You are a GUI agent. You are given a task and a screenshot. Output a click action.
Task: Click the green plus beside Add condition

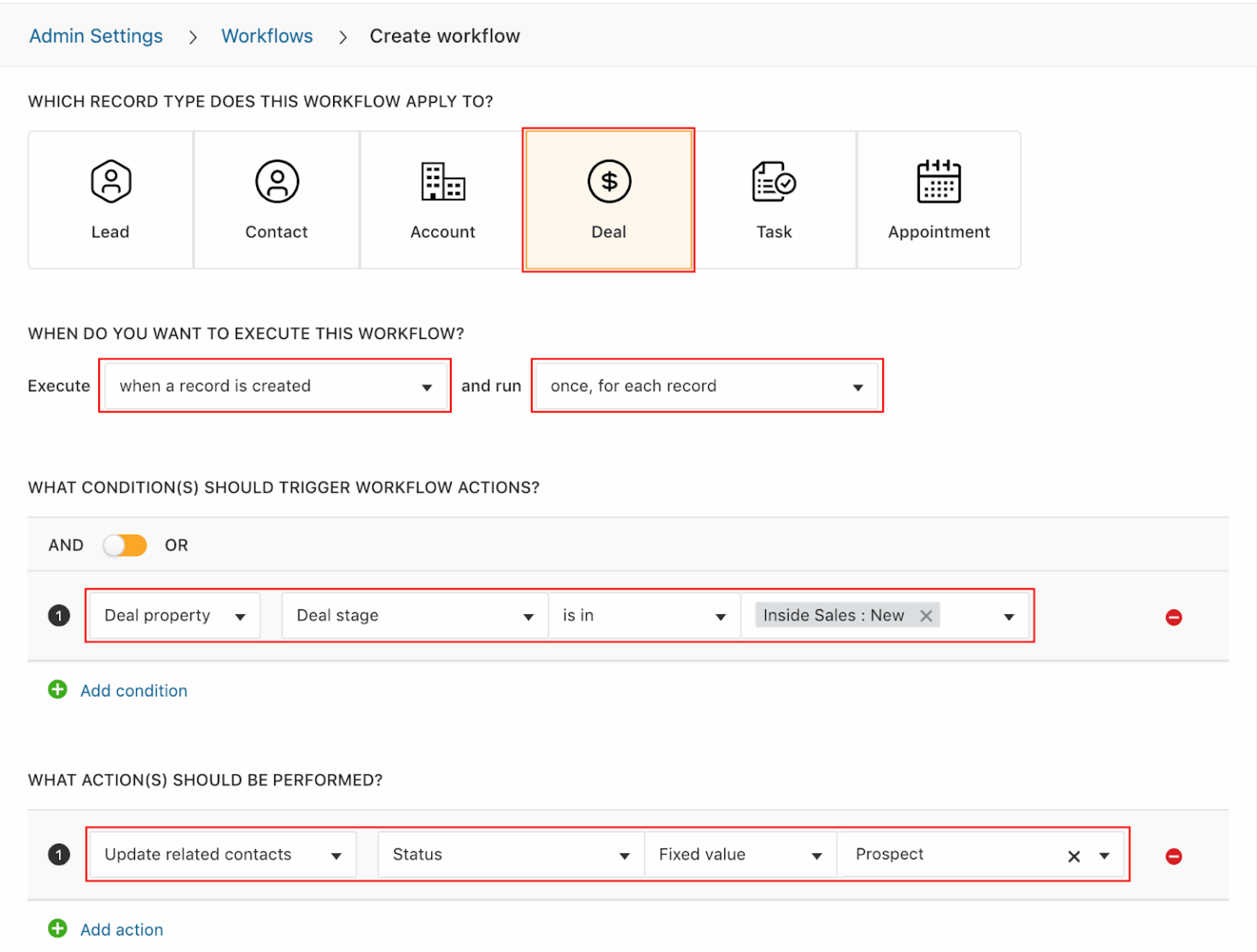57,690
